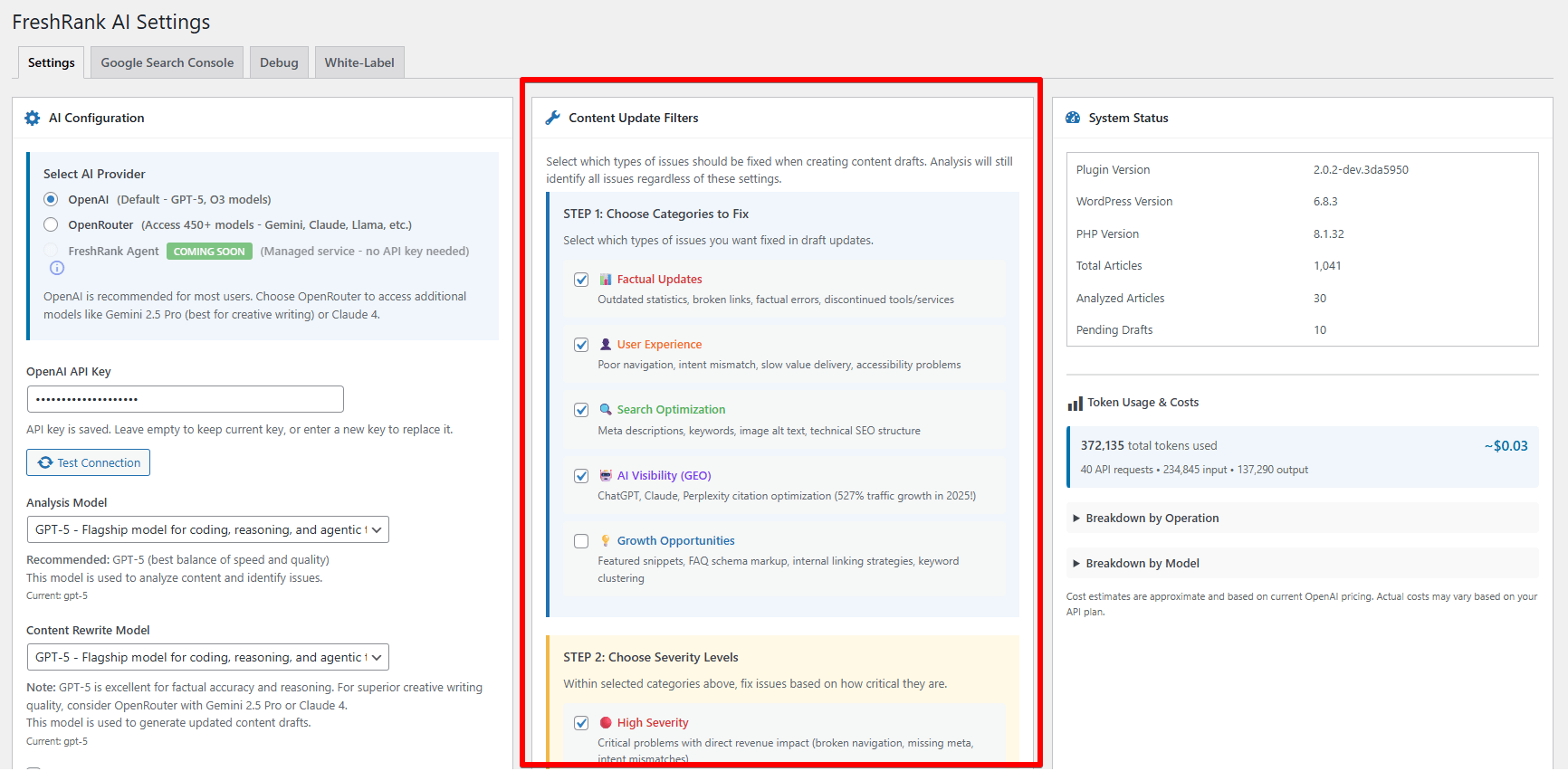Image resolution: width=1568 pixels, height=771 pixels.
Task: Expand Breakdown by Operation
Action: pos(1302,518)
